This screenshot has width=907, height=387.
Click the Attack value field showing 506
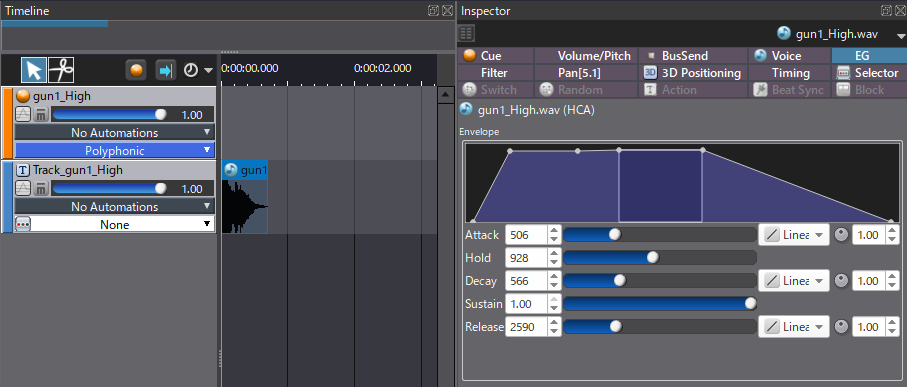526,235
